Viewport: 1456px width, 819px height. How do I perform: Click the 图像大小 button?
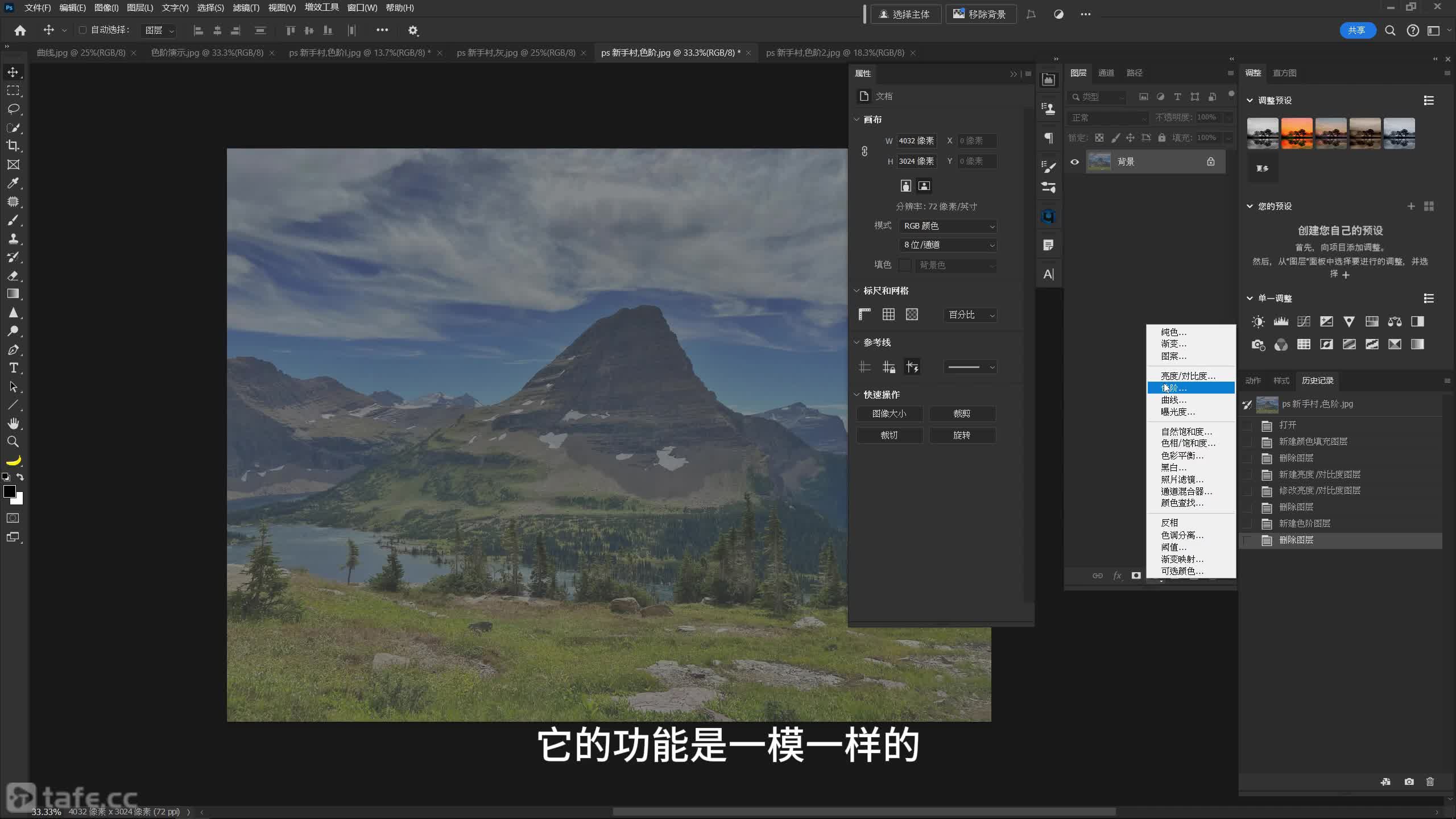point(889,413)
